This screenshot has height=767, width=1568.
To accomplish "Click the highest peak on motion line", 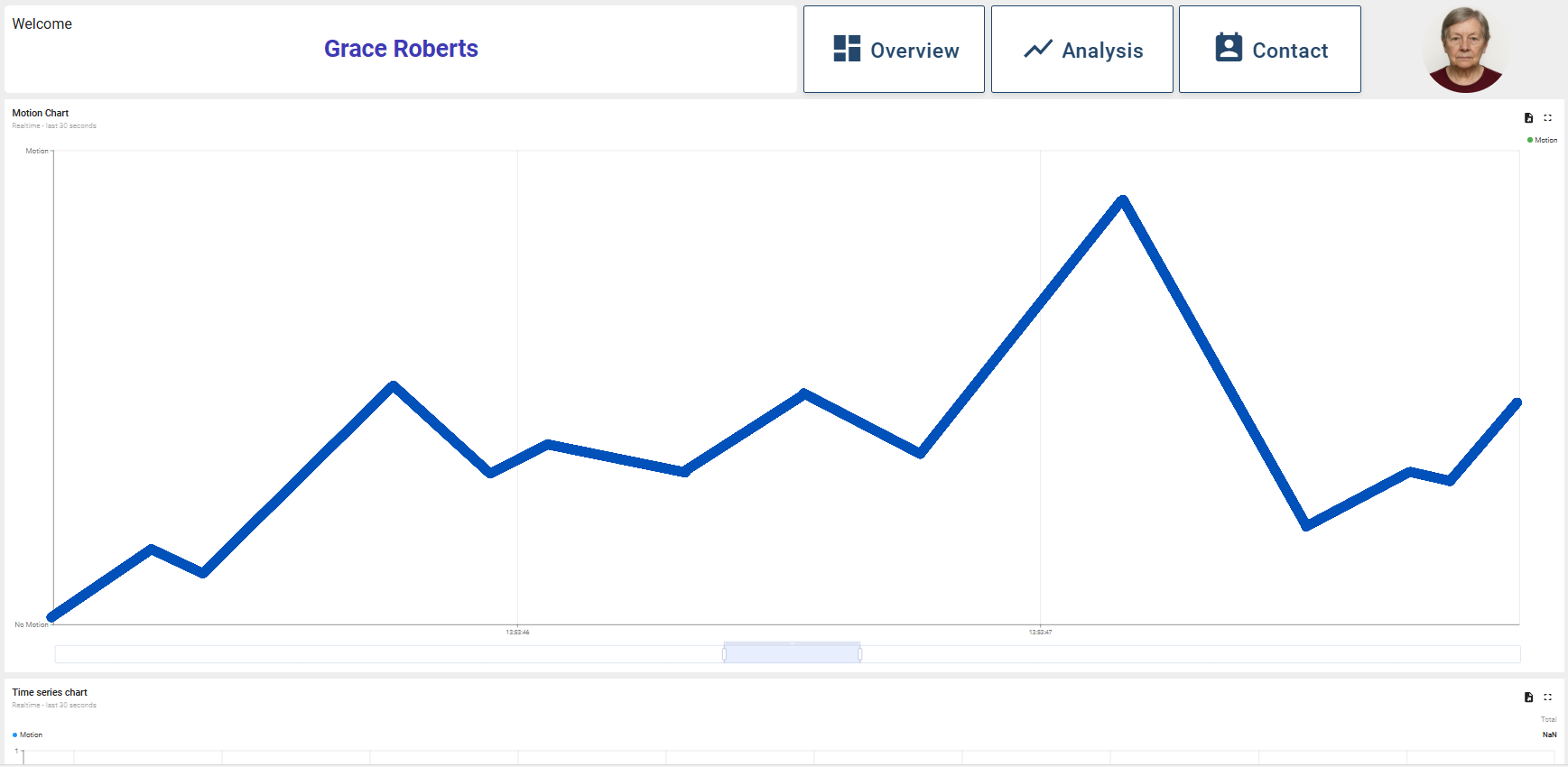I will click(1122, 199).
